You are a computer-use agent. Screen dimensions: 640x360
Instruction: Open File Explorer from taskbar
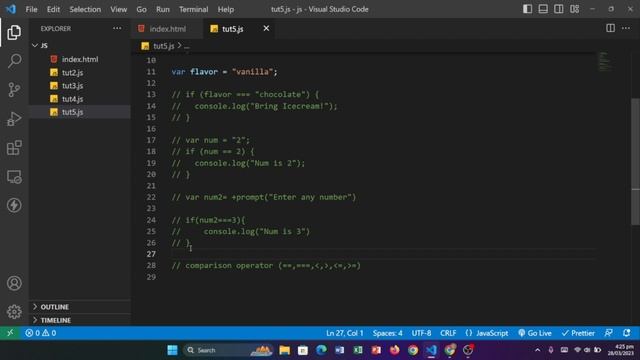pos(284,350)
